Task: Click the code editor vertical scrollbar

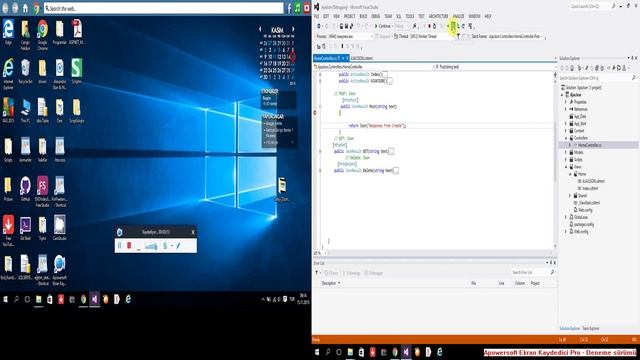Action: (x=555, y=159)
